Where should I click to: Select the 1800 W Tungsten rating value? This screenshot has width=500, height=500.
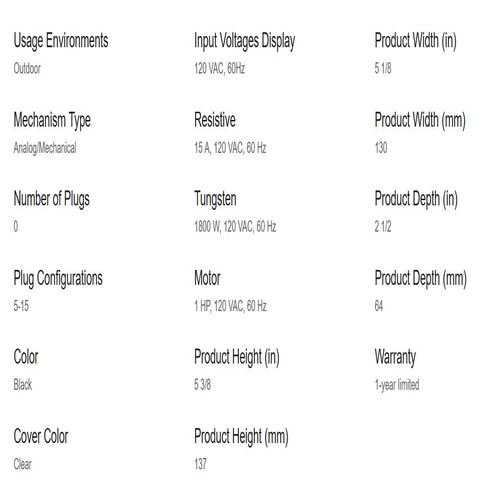pyautogui.click(x=235, y=227)
